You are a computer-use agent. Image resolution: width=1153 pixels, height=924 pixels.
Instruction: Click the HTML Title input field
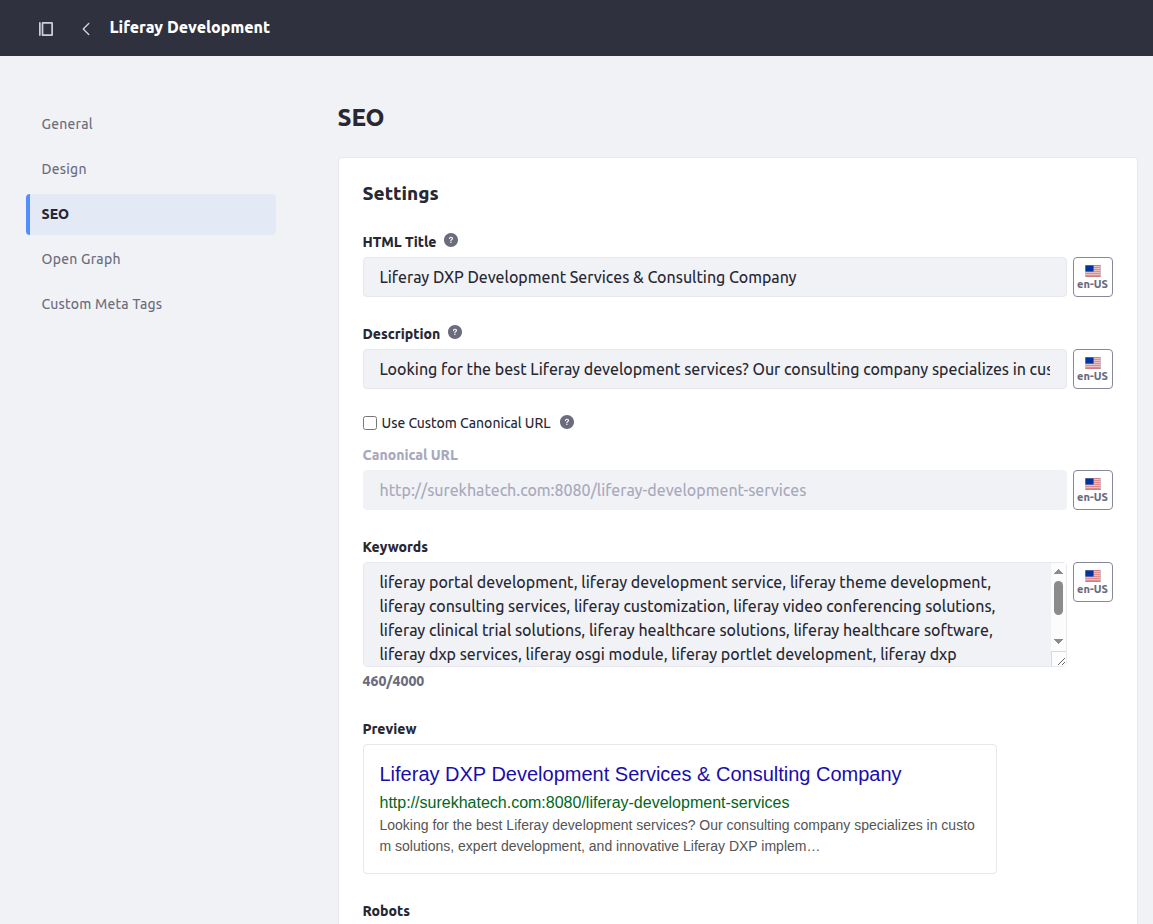[x=715, y=277]
